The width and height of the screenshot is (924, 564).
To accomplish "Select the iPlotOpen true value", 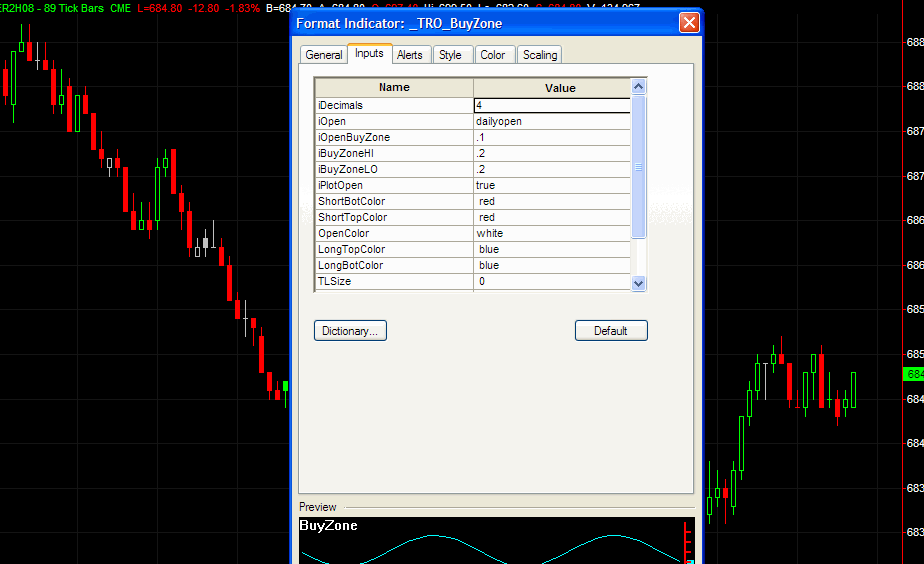I will point(551,185).
